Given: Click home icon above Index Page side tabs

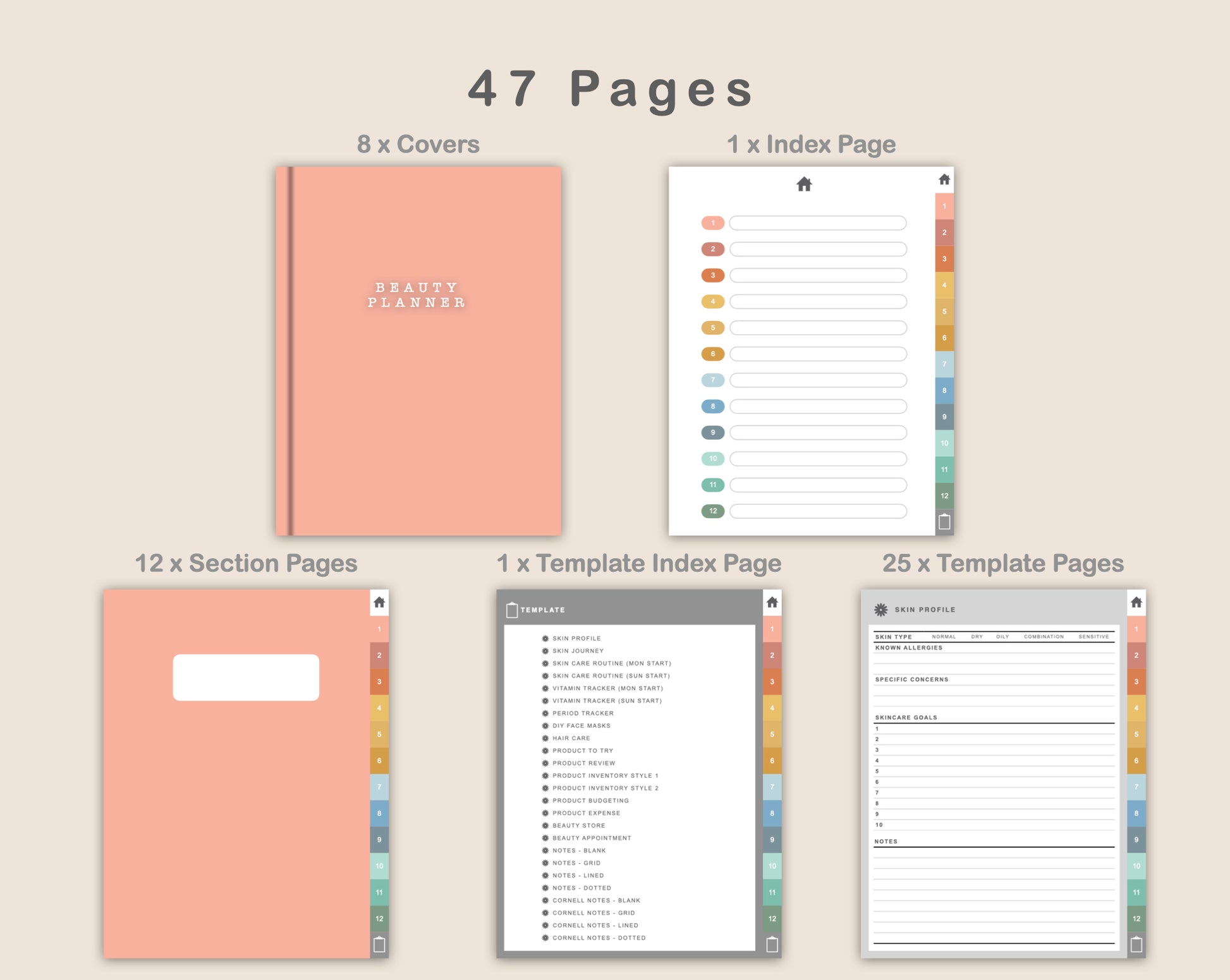Looking at the screenshot, I should point(944,179).
